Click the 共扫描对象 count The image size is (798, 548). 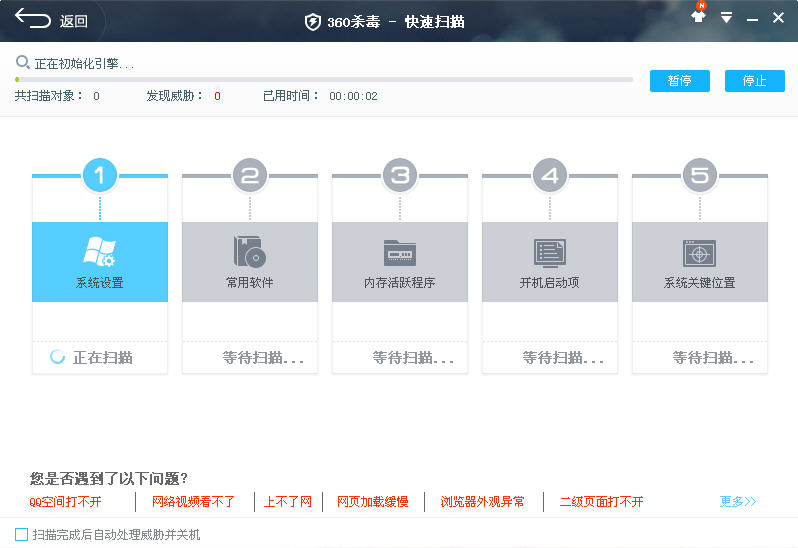click(96, 96)
